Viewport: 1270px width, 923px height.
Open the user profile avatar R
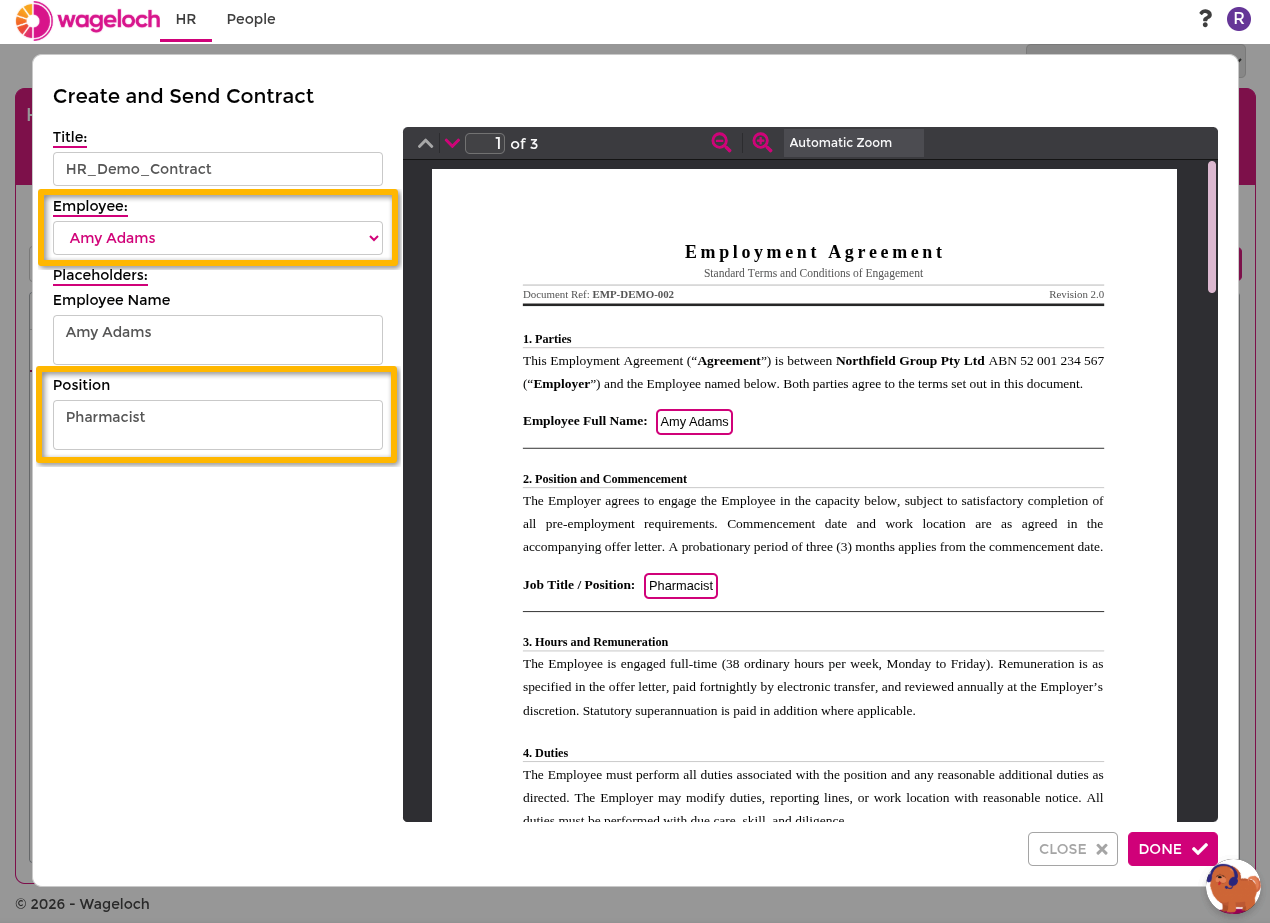point(1239,18)
